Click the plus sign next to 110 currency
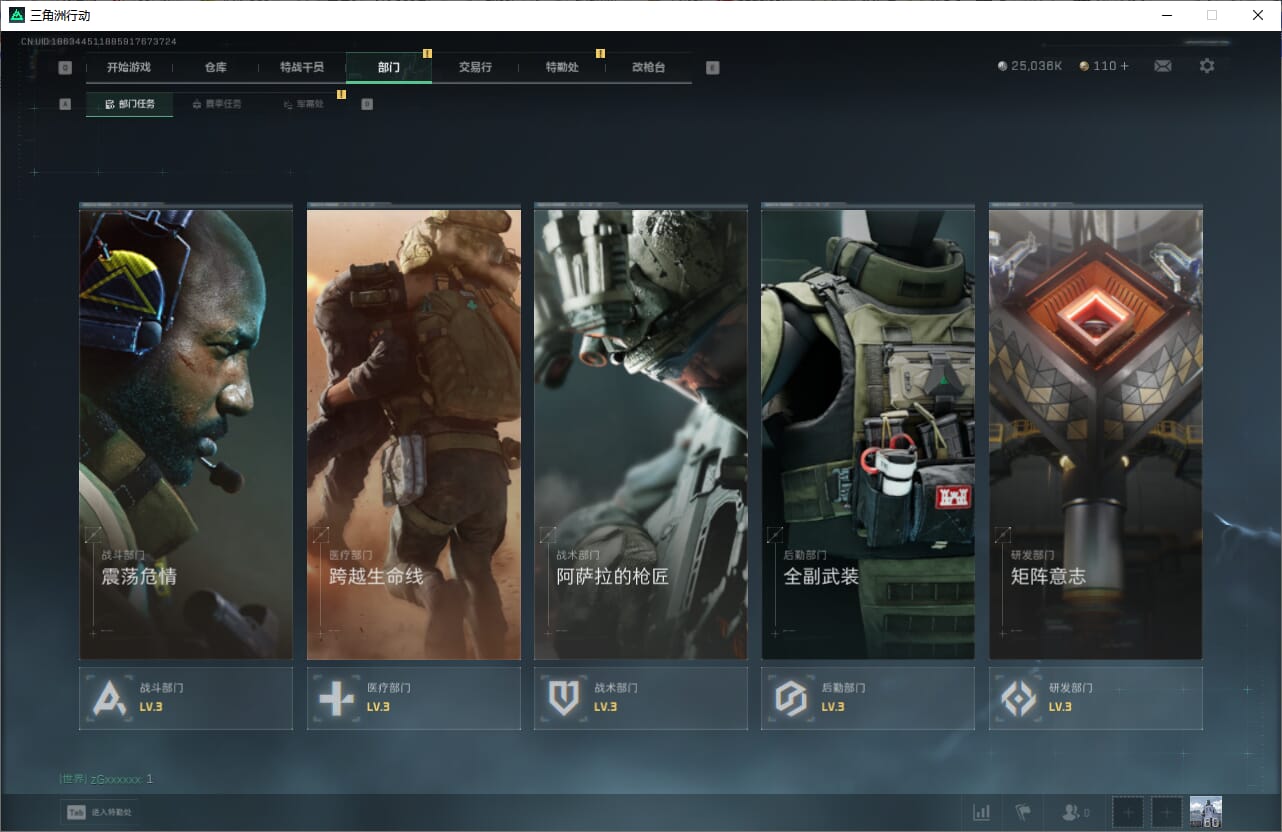The width and height of the screenshot is (1282, 832). (x=1125, y=66)
